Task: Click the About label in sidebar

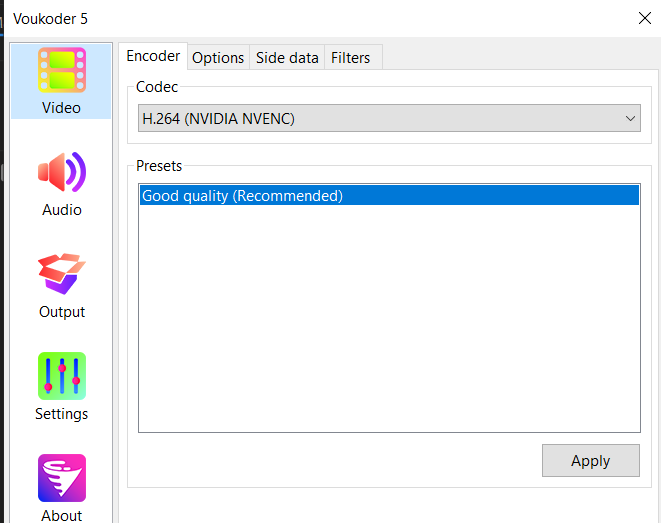Action: coord(62,515)
